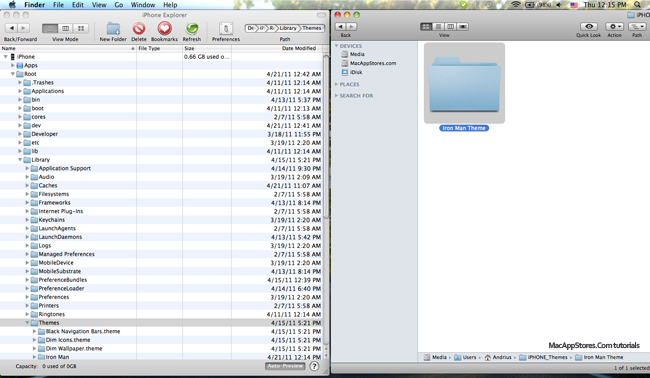650x378 pixels.
Task: Open the Action gear dropdown
Action: tap(614, 27)
